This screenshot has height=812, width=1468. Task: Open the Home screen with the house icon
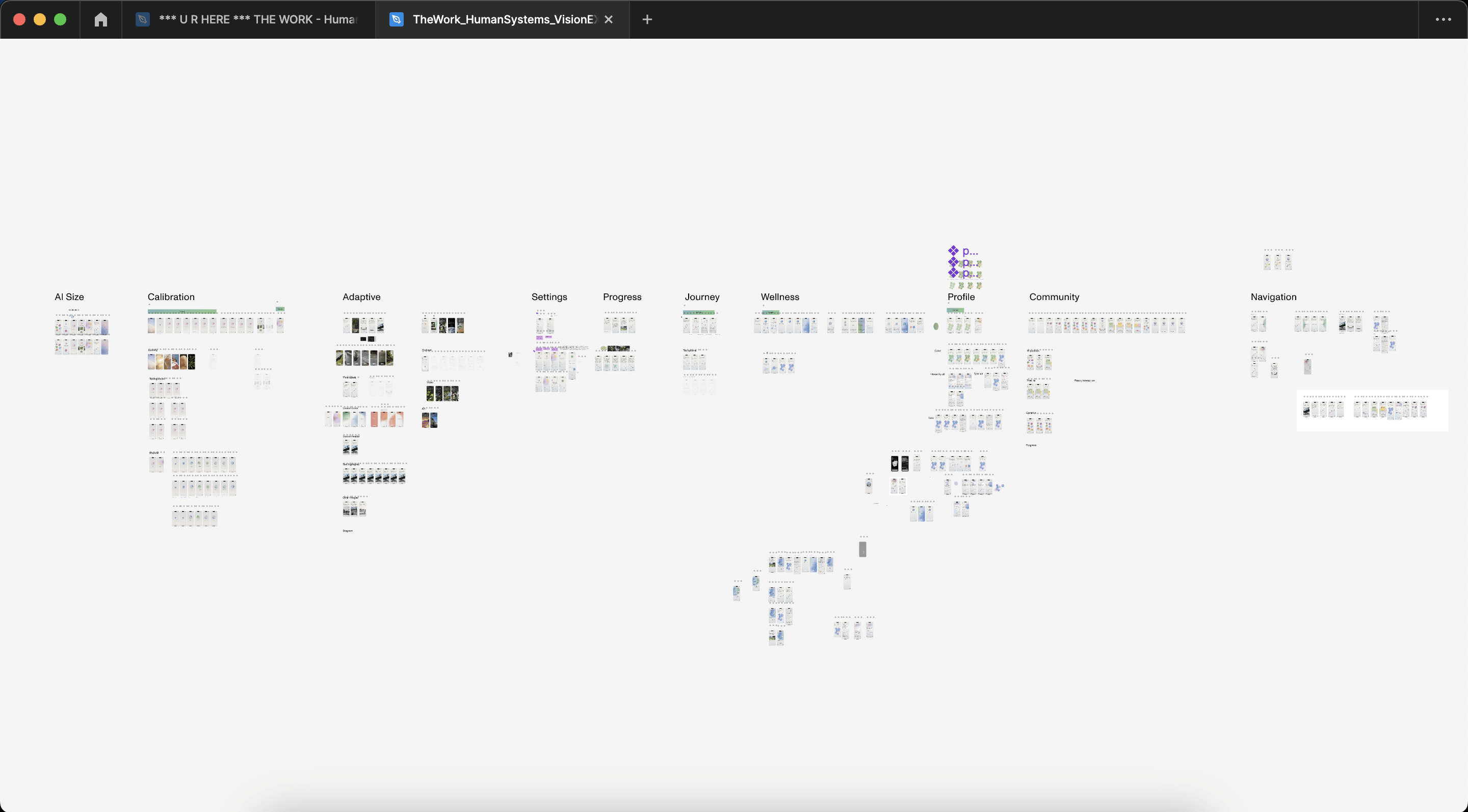point(100,19)
